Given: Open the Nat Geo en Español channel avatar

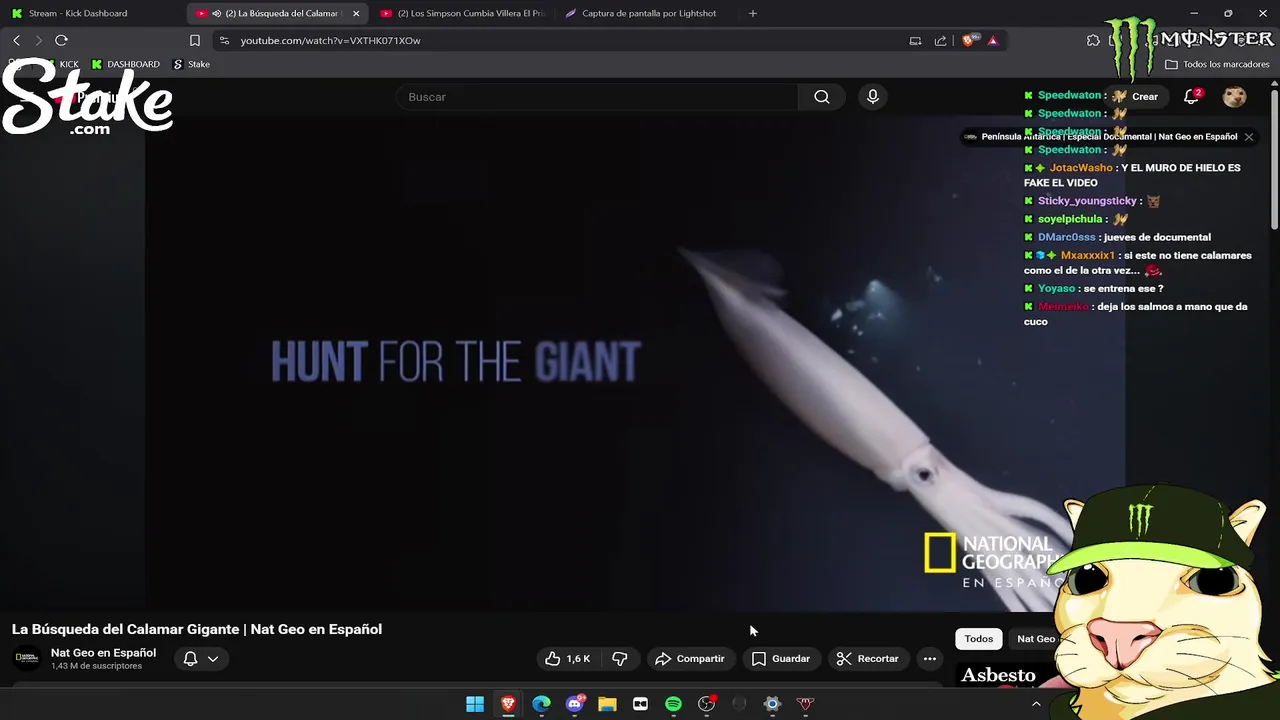Looking at the screenshot, I should coord(27,658).
